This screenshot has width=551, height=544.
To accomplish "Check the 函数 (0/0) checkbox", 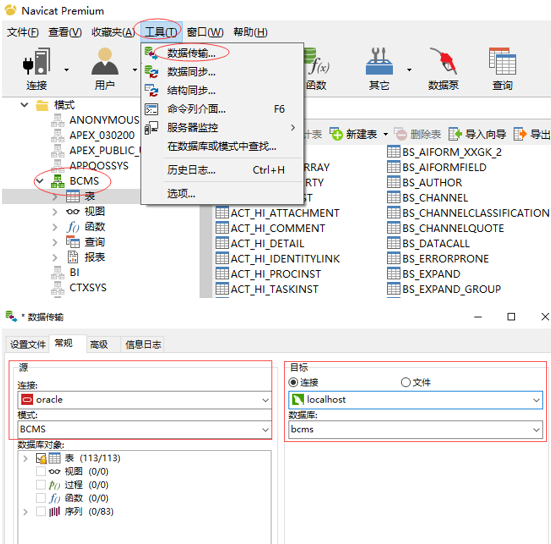I will [41, 498].
